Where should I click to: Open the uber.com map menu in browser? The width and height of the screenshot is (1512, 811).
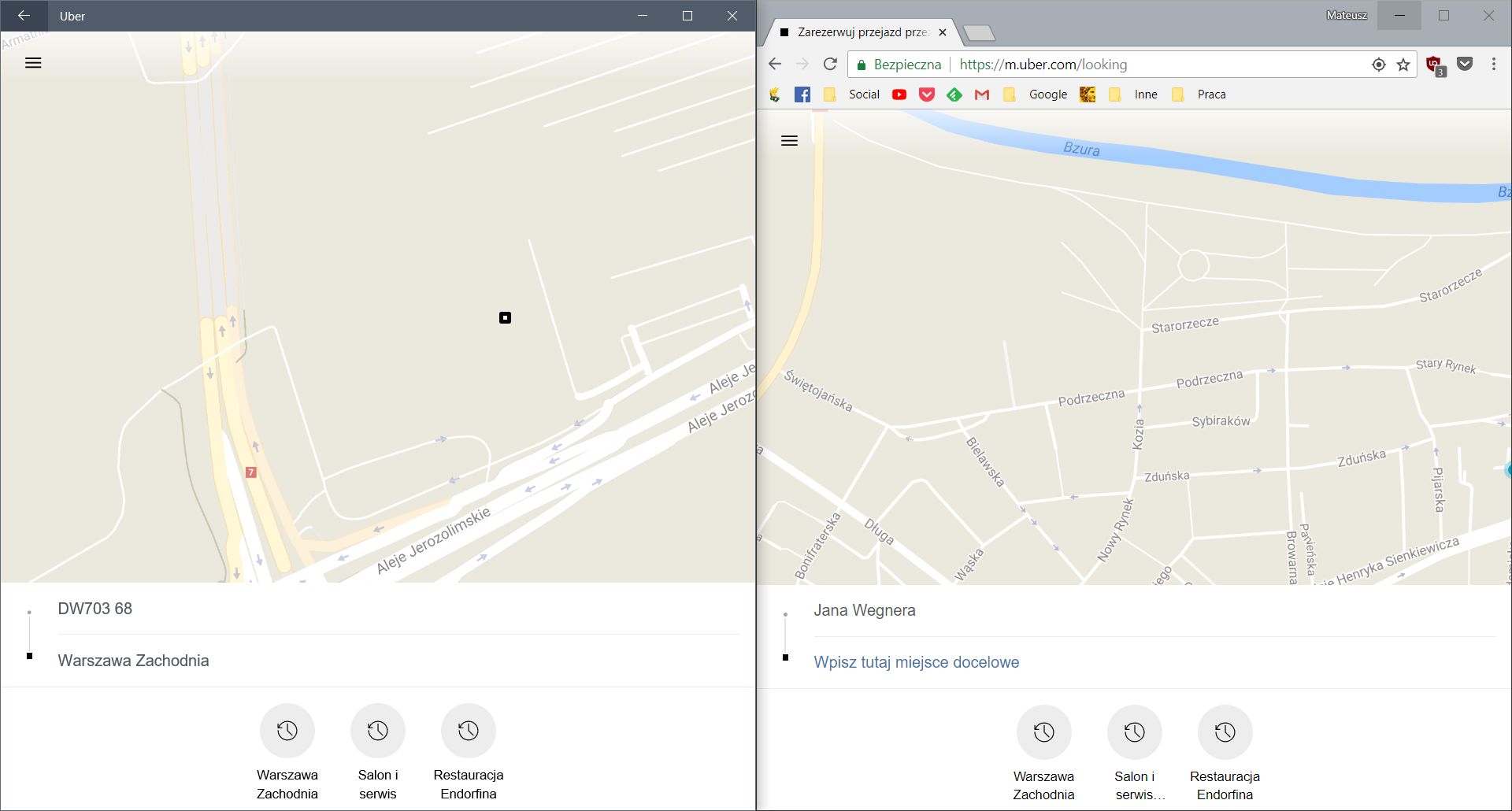point(790,140)
